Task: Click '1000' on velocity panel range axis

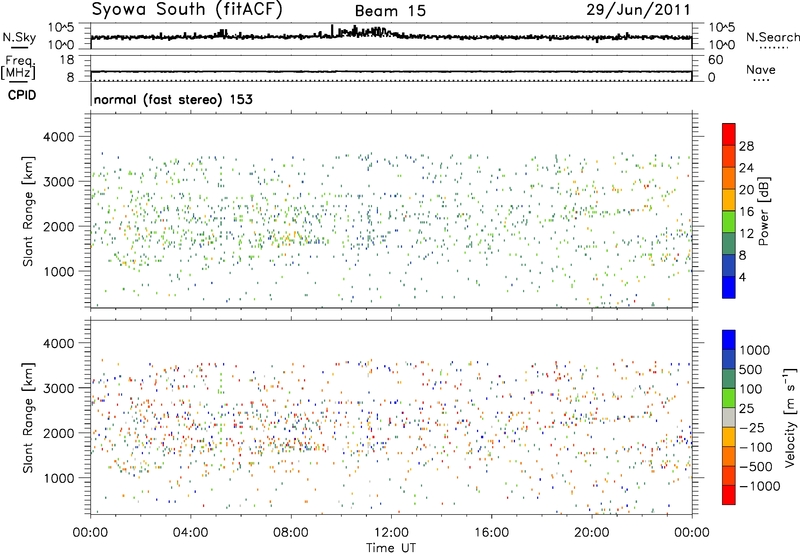Action: (58, 478)
